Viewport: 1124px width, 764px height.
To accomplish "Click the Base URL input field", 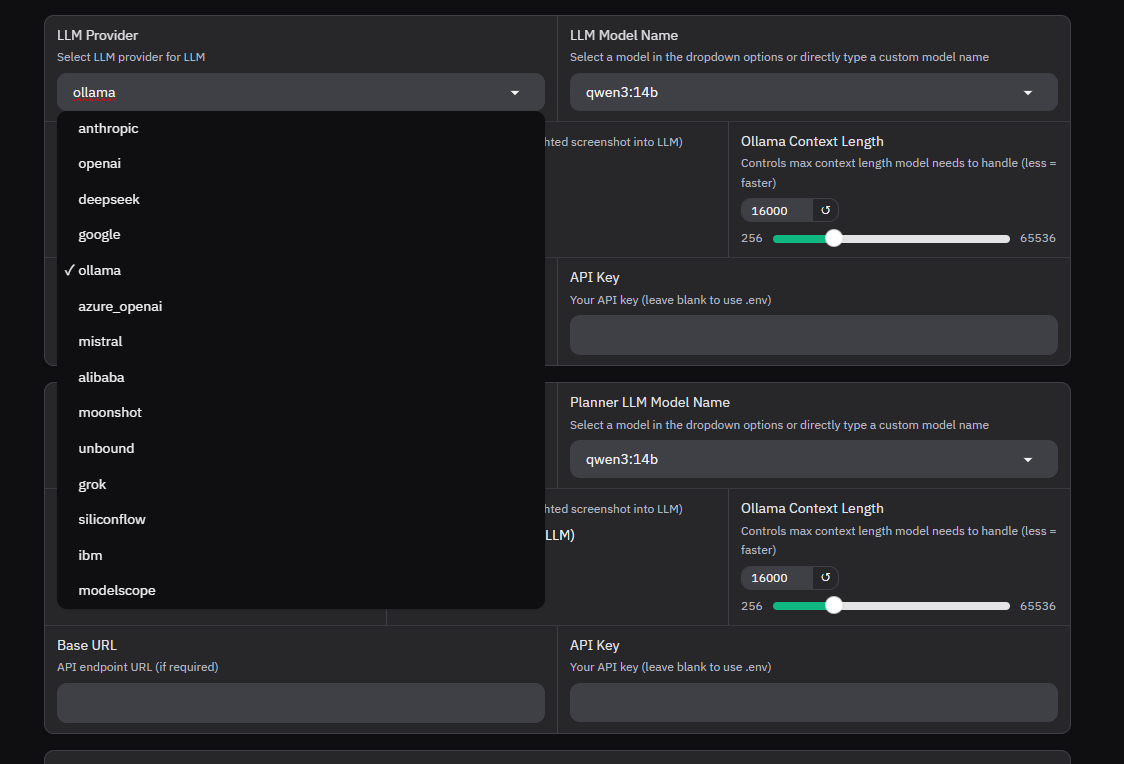I will pos(301,702).
